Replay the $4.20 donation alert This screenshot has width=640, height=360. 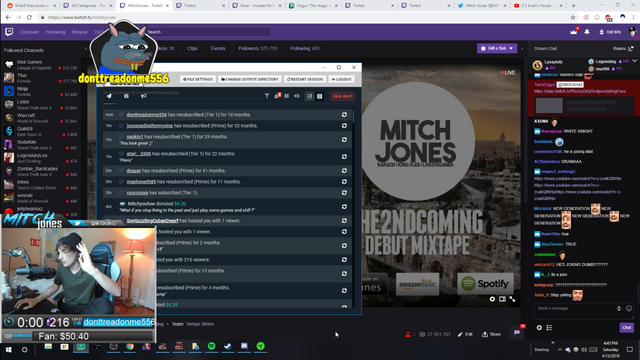tap(344, 207)
